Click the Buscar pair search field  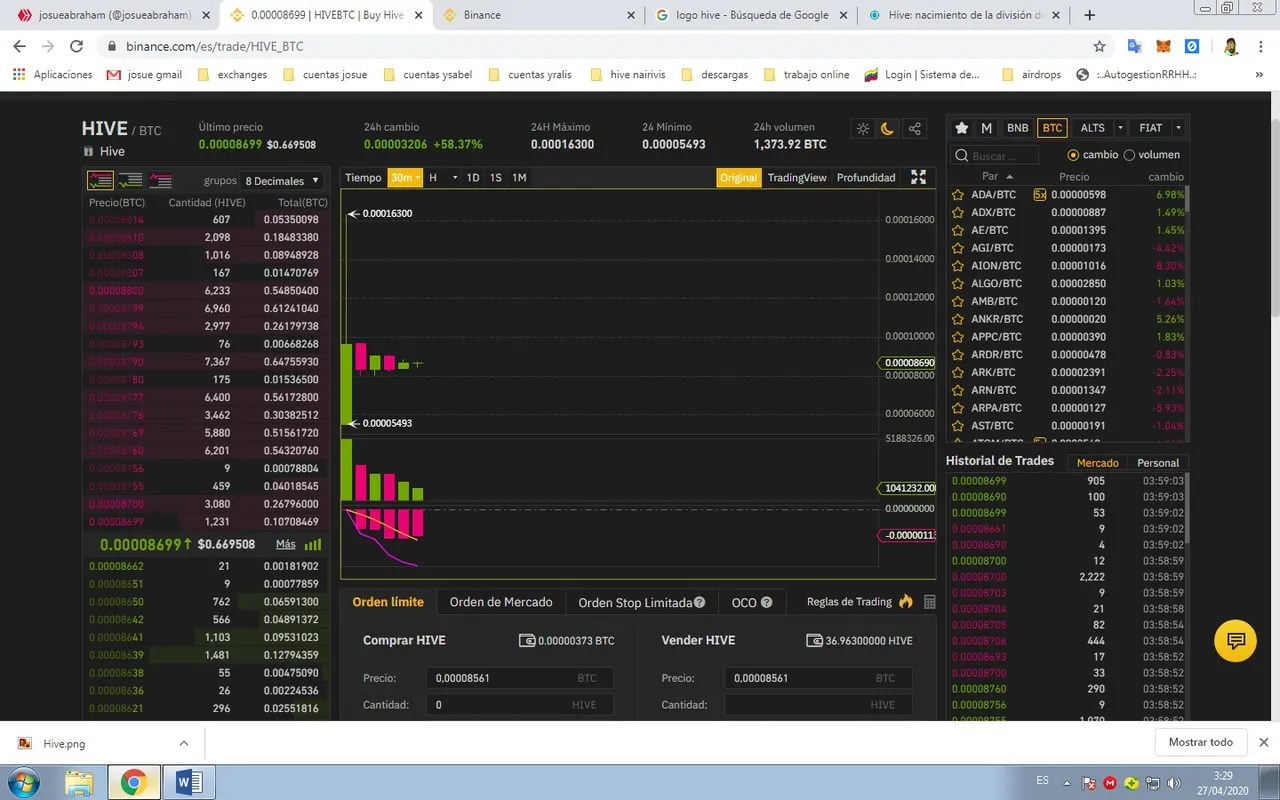coord(995,155)
